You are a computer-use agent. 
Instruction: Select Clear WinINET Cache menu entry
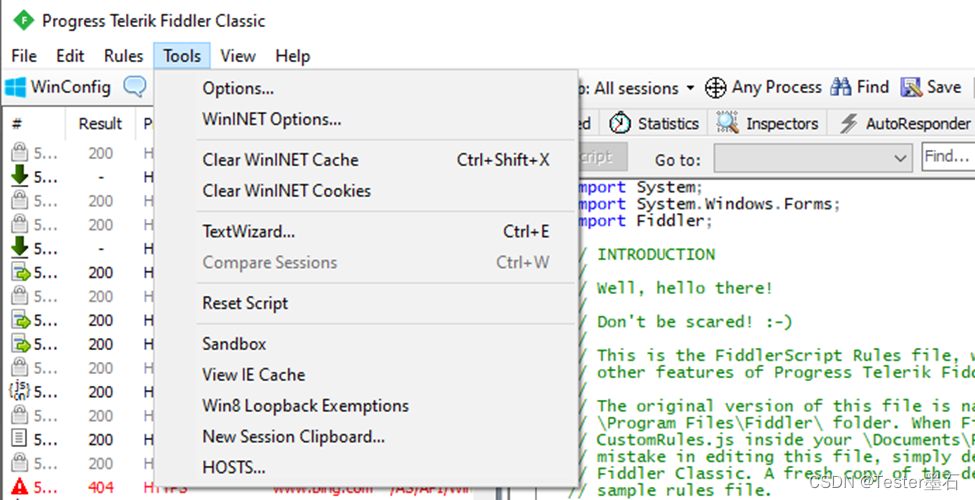[x=280, y=160]
